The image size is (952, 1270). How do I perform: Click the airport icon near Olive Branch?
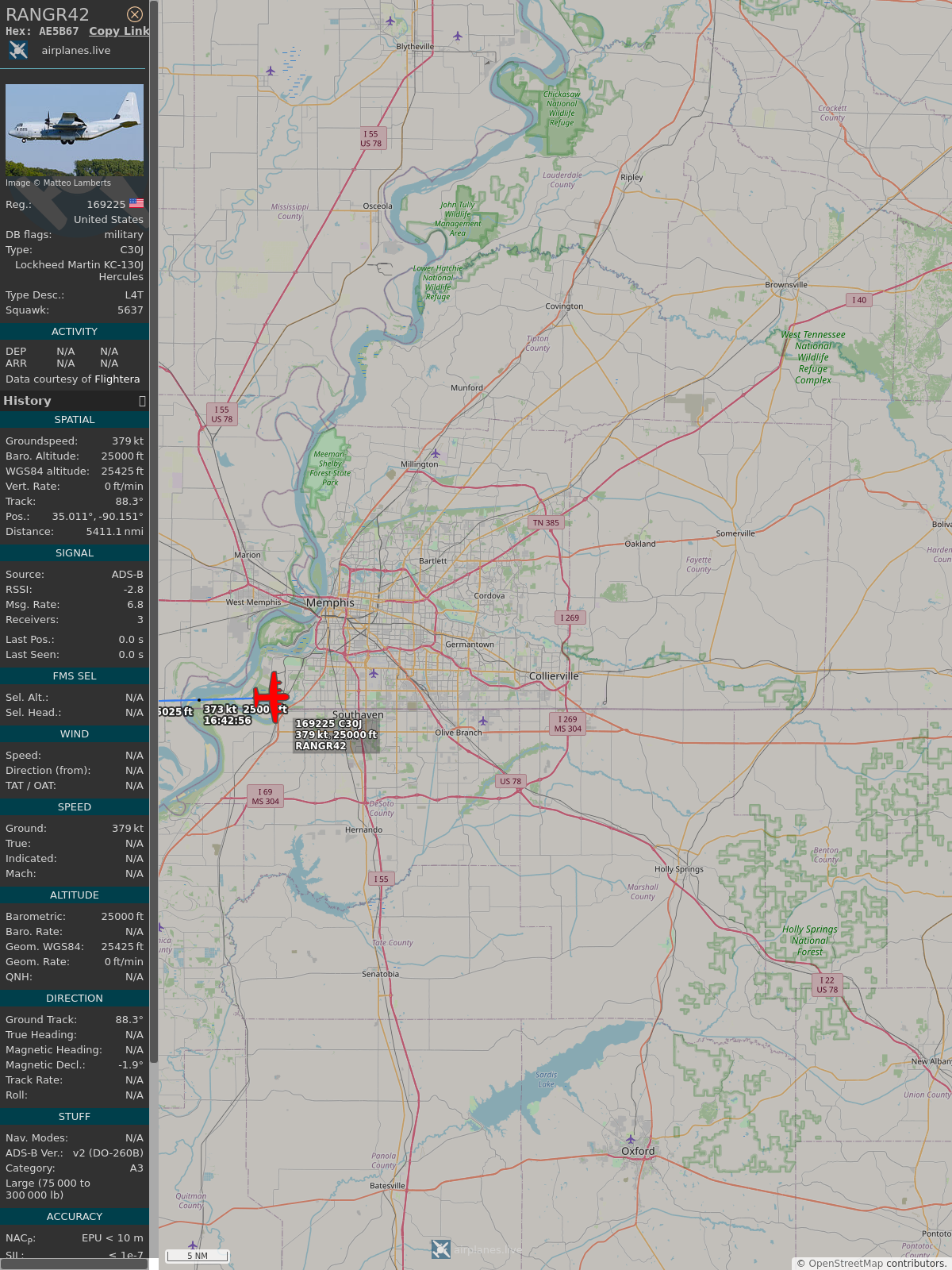pos(482,721)
